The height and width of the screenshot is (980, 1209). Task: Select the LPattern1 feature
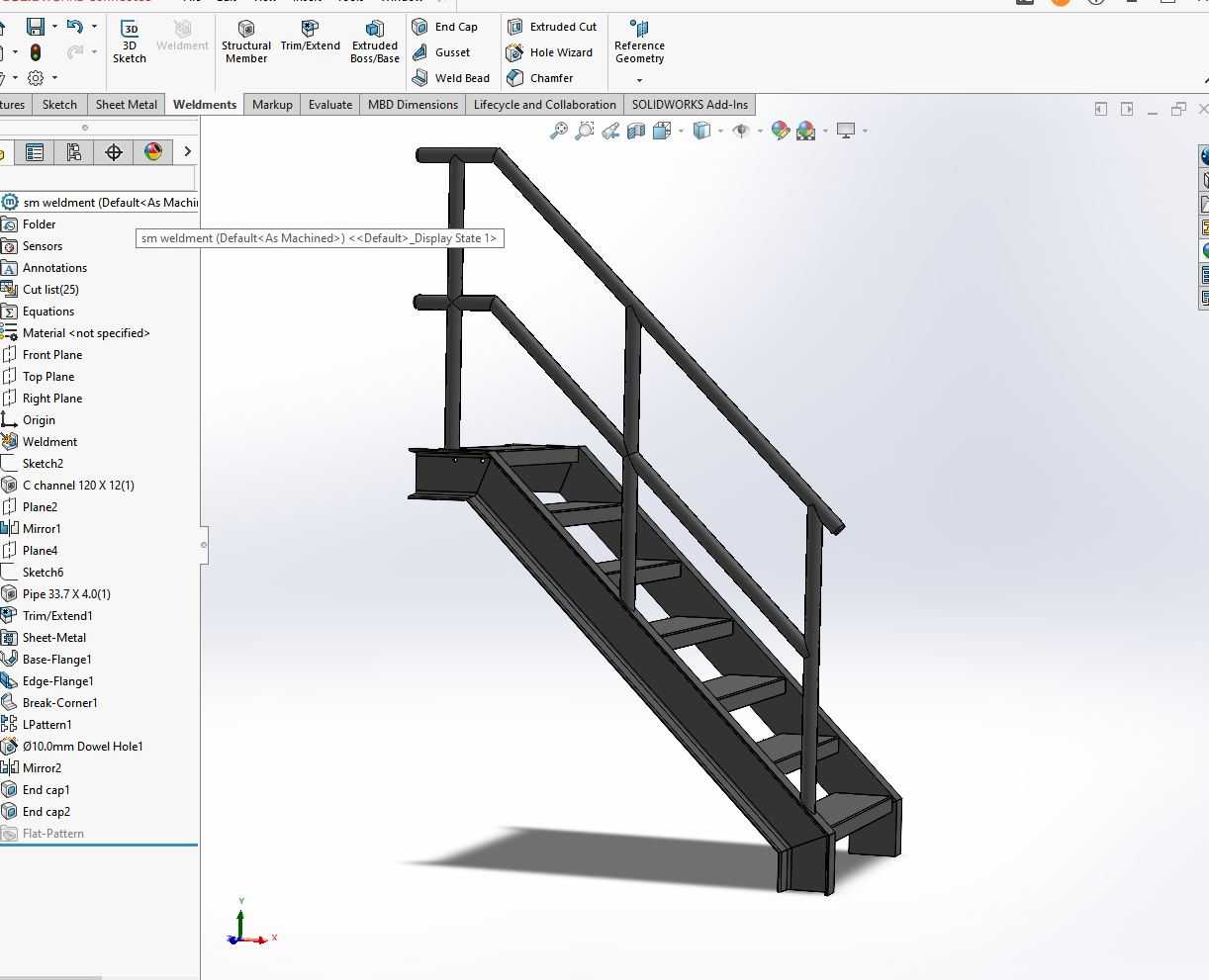click(x=47, y=725)
